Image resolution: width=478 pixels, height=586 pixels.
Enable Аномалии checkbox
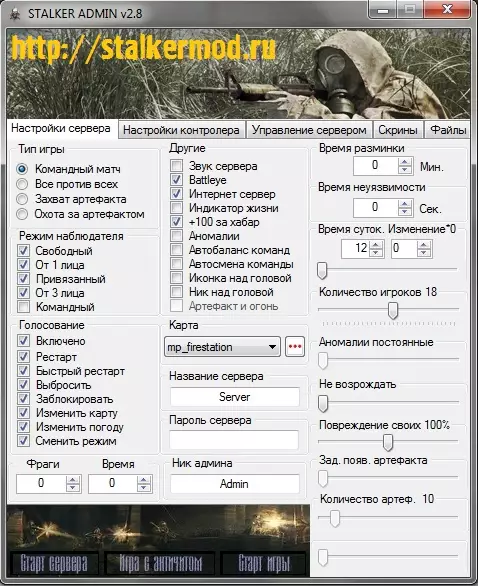click(176, 236)
